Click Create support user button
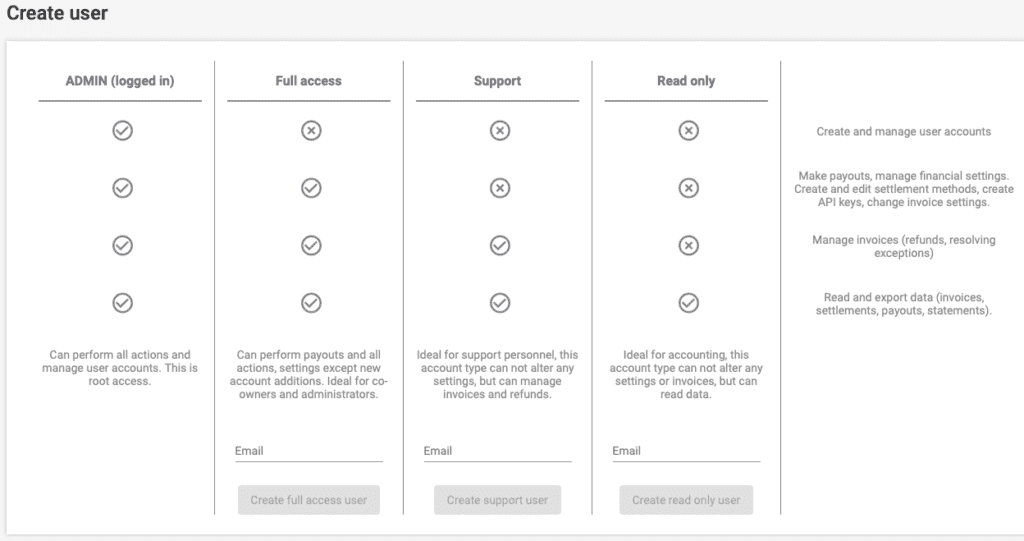The height and width of the screenshot is (541, 1024). (498, 500)
